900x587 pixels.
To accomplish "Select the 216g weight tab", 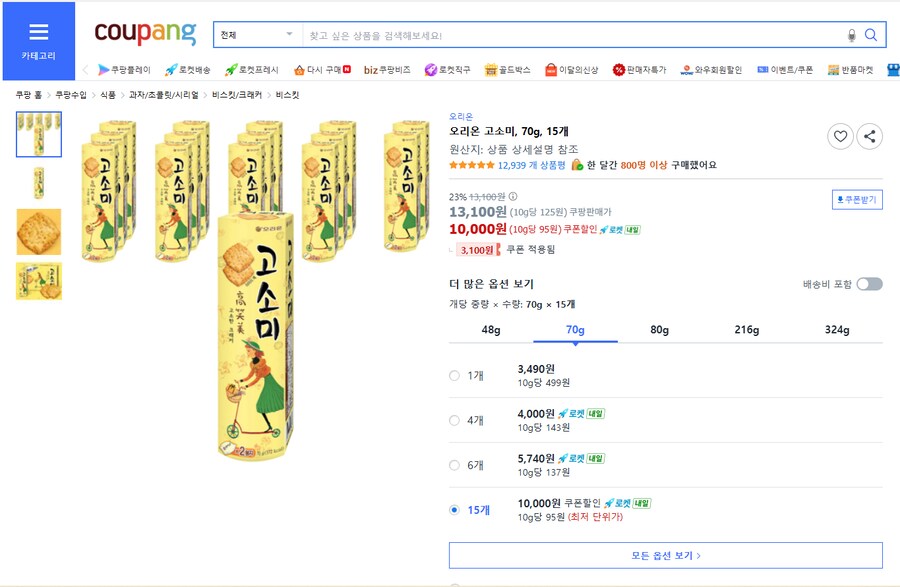I will [x=748, y=329].
